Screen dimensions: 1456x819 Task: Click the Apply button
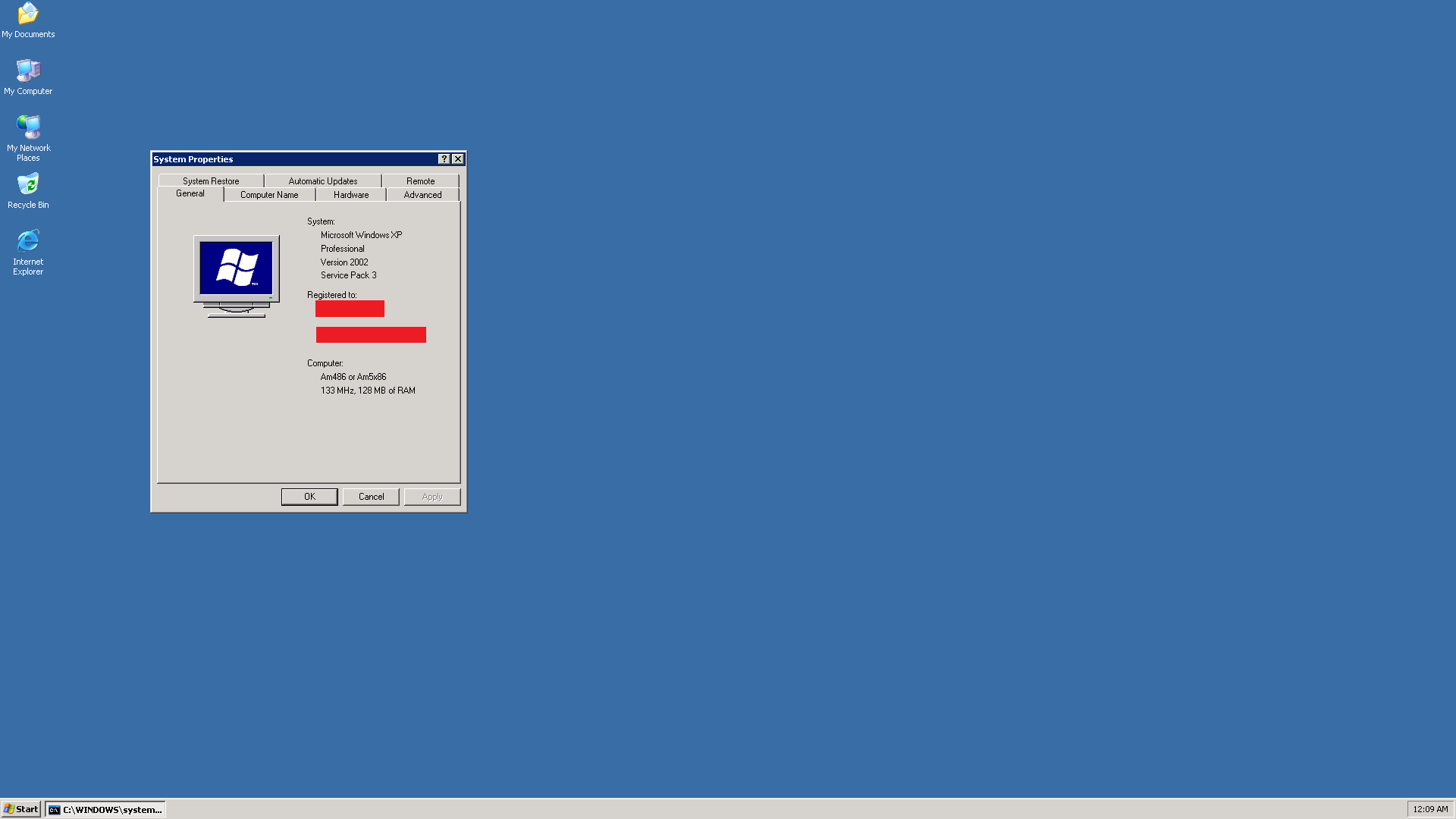click(x=431, y=496)
